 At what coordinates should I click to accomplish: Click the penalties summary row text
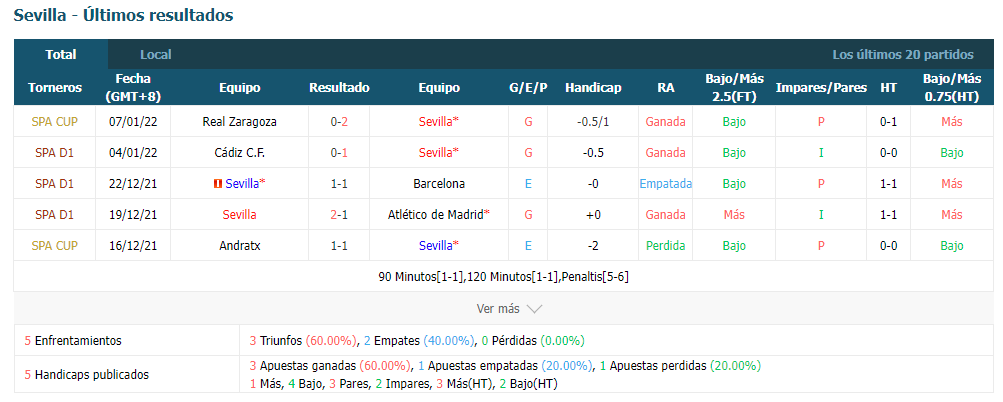pos(503,277)
